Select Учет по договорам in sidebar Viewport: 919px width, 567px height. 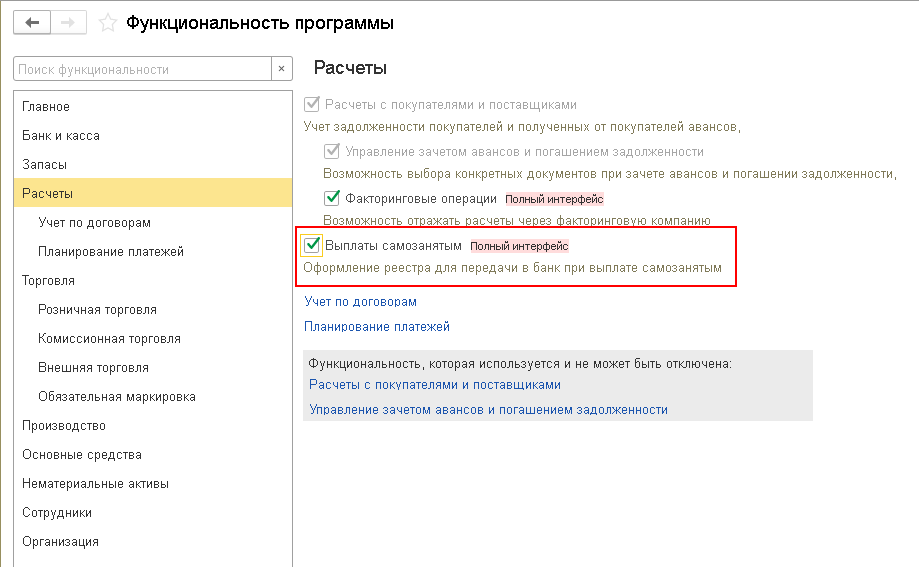94,223
